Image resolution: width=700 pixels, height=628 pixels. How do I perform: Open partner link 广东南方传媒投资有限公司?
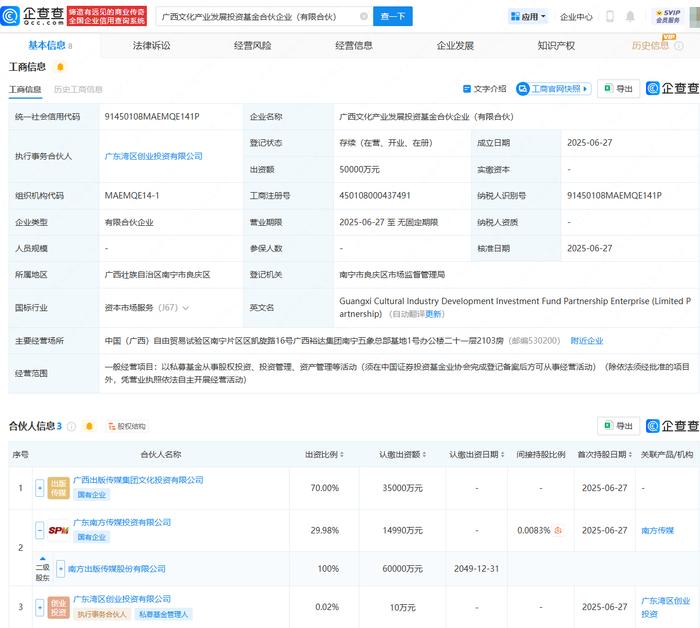(x=122, y=522)
